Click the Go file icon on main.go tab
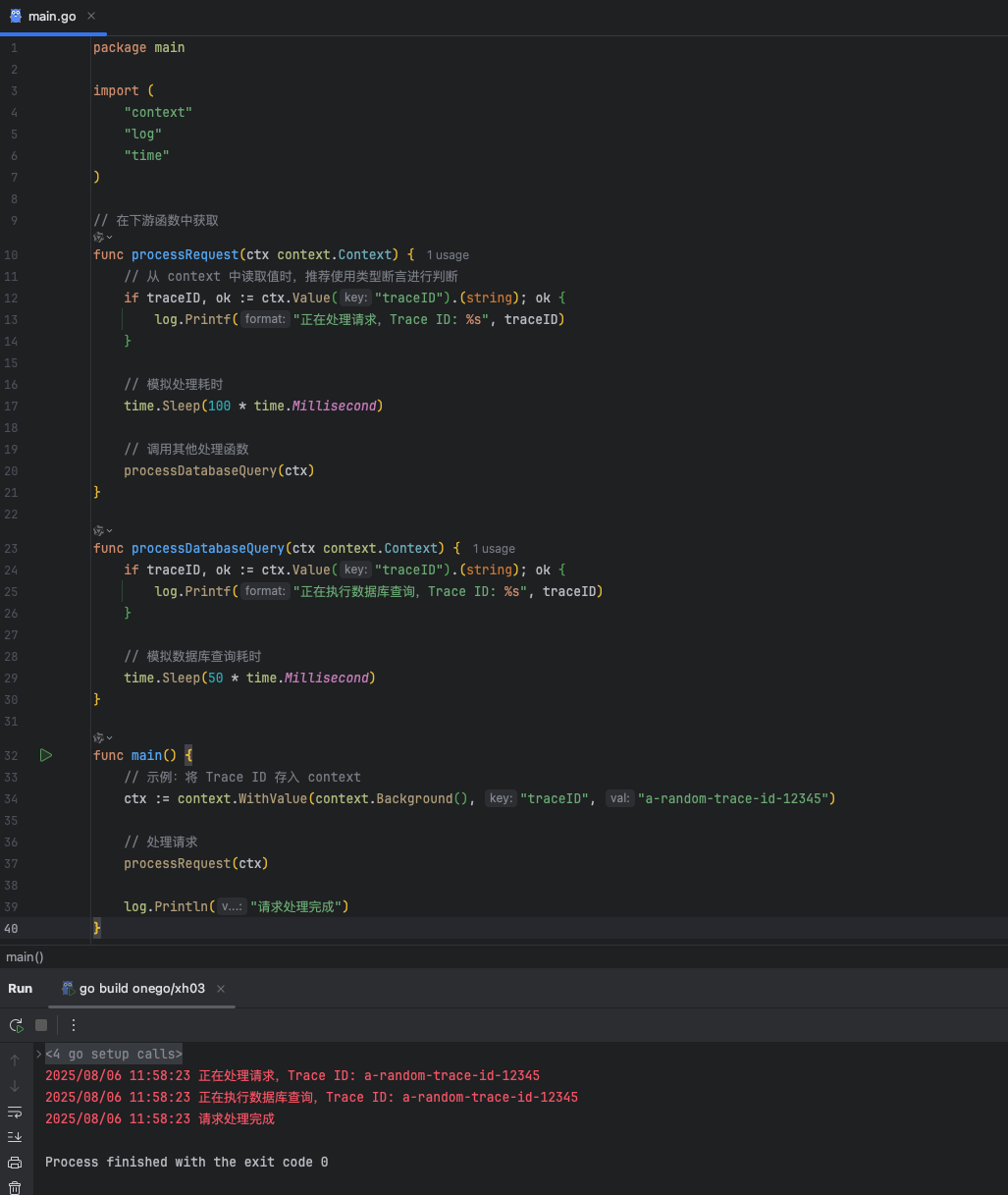This screenshot has height=1195, width=1008. (x=16, y=16)
